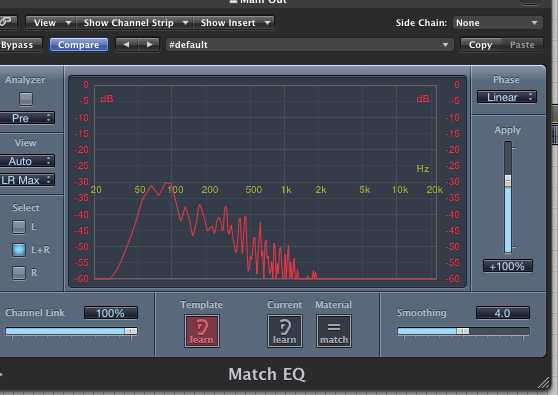Click the Copy button
Image resolution: width=558 pixels, height=395 pixels.
click(480, 45)
